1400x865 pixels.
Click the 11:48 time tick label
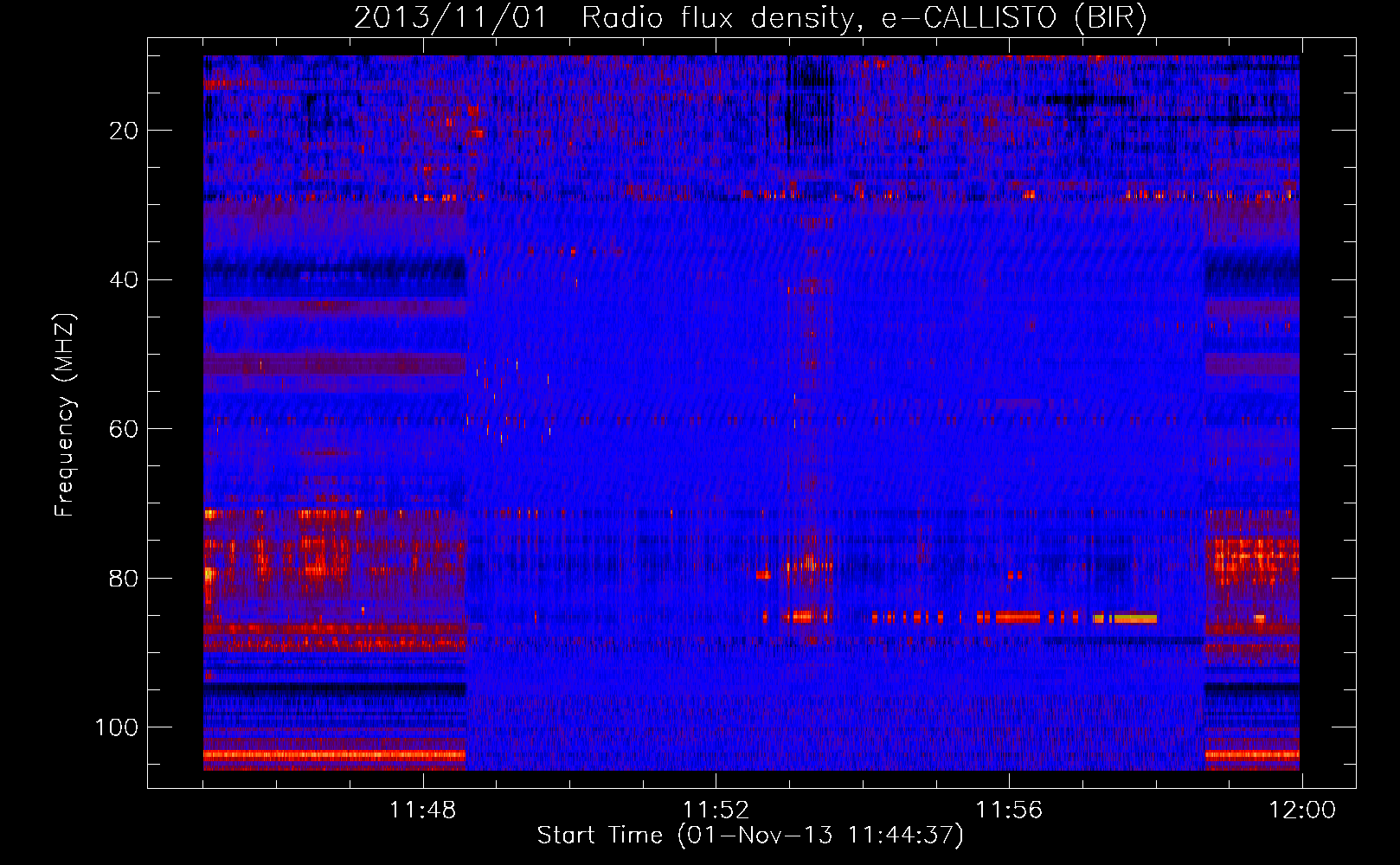(422, 811)
